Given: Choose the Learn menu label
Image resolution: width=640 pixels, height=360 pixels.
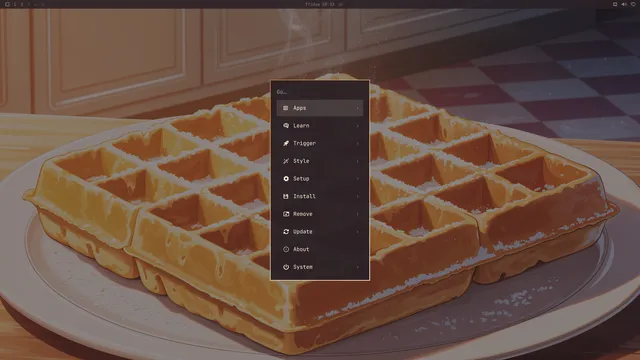Looking at the screenshot, I should point(301,126).
